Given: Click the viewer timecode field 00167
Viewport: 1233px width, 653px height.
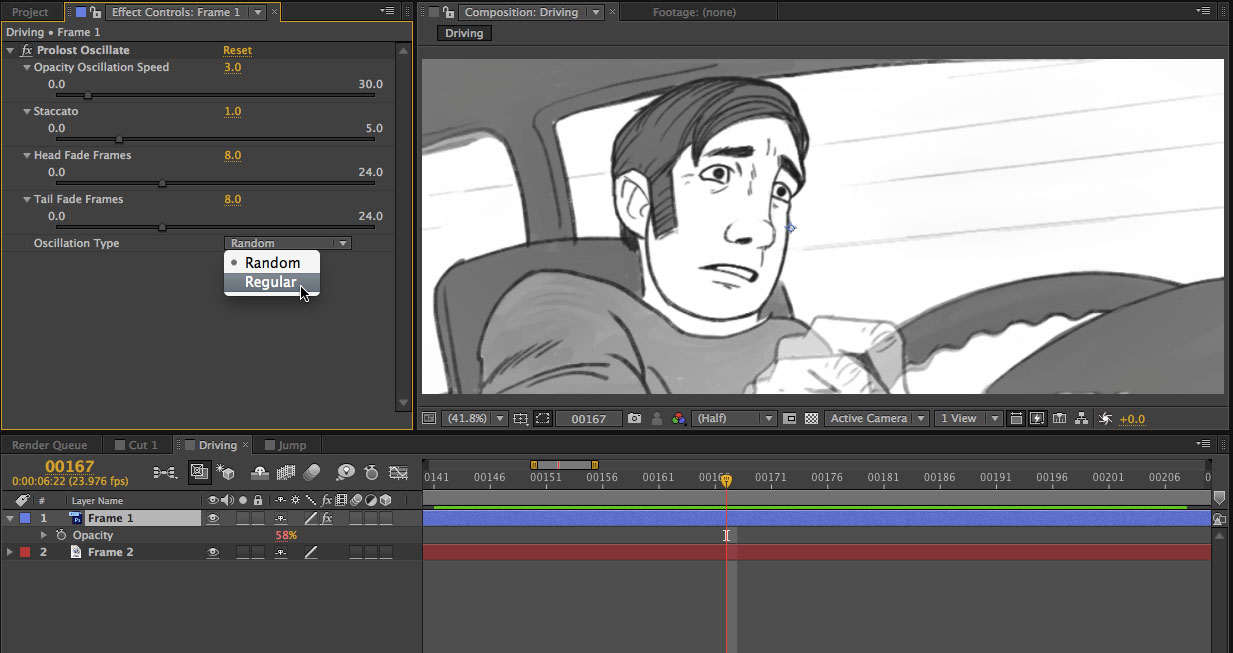Looking at the screenshot, I should [x=589, y=419].
